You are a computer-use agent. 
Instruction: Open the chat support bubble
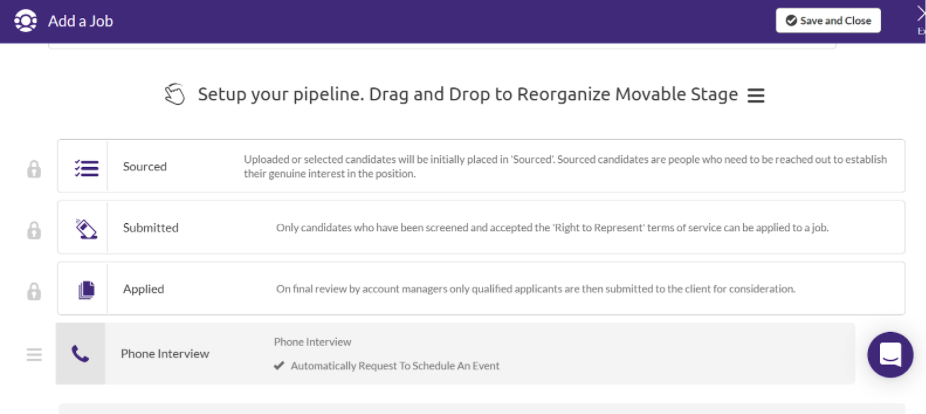click(891, 354)
